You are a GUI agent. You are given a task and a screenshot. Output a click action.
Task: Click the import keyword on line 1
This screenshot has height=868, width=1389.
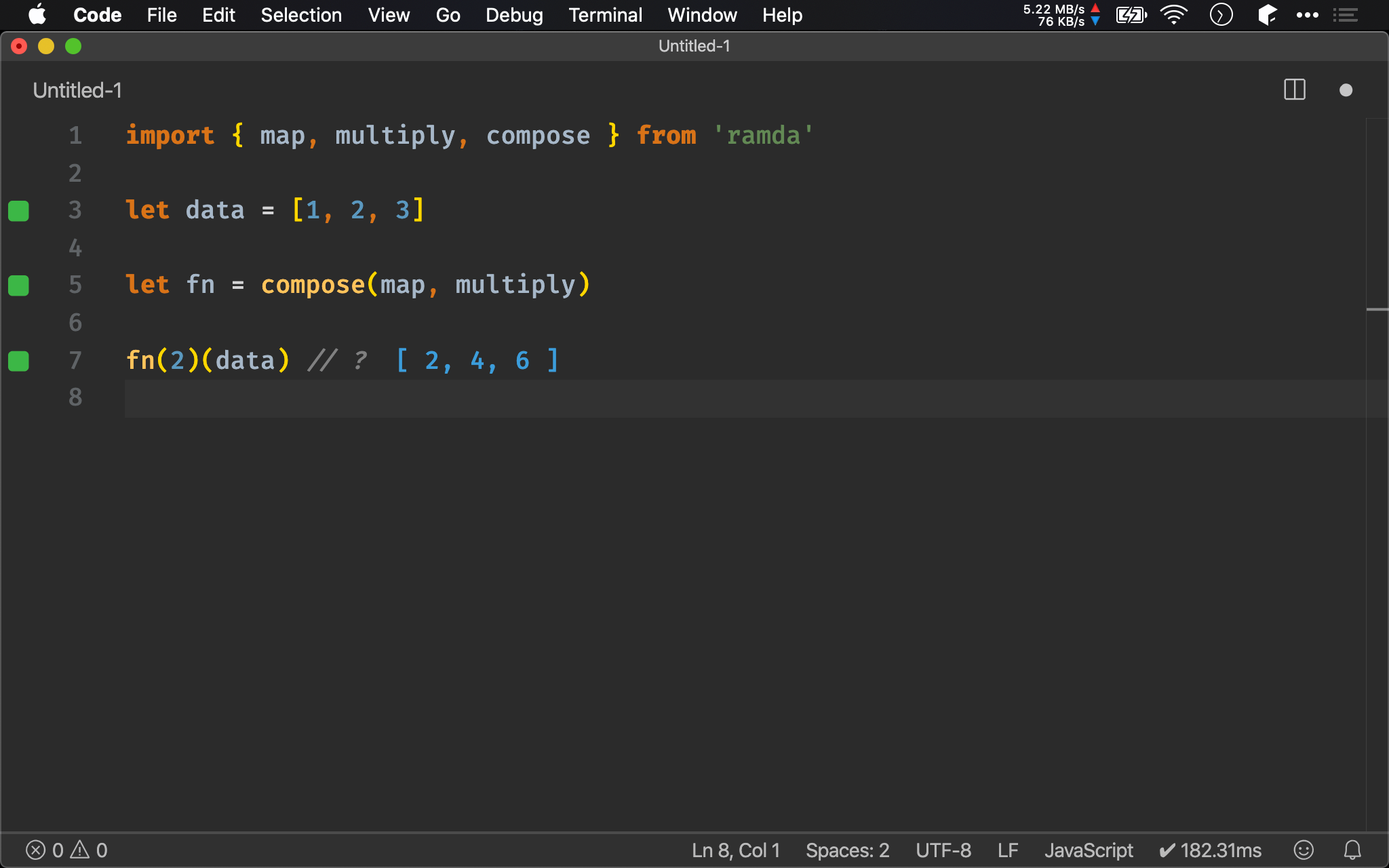point(170,136)
